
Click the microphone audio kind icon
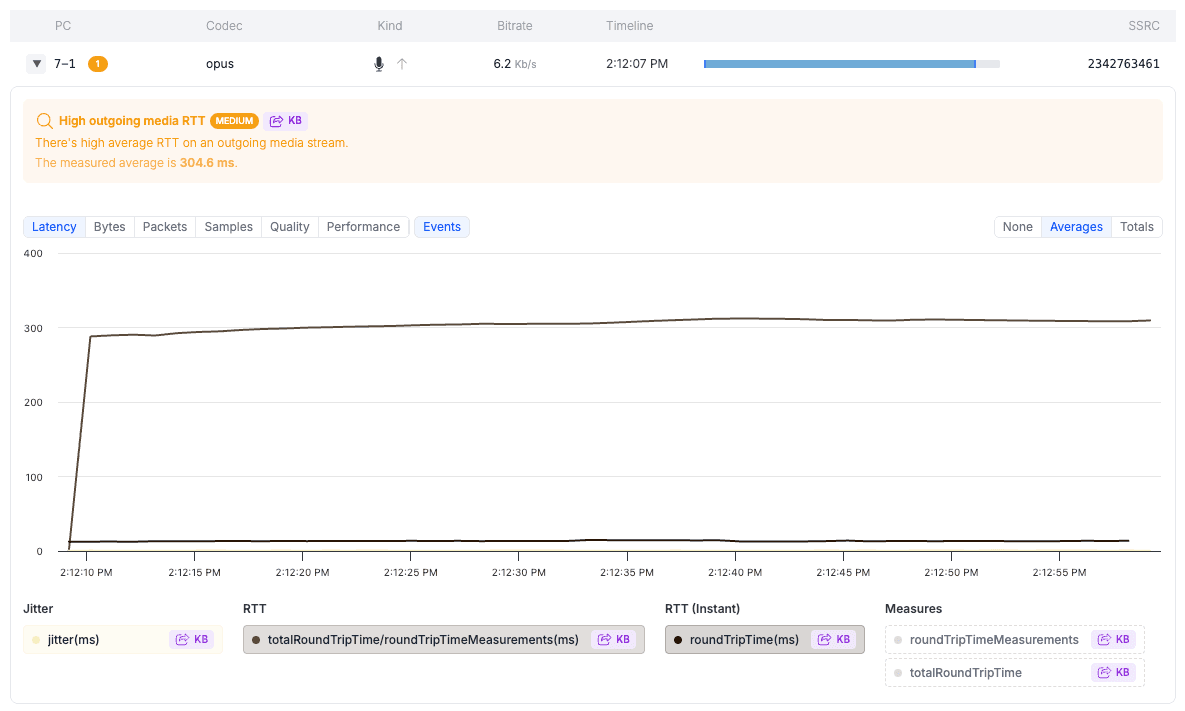[x=379, y=64]
